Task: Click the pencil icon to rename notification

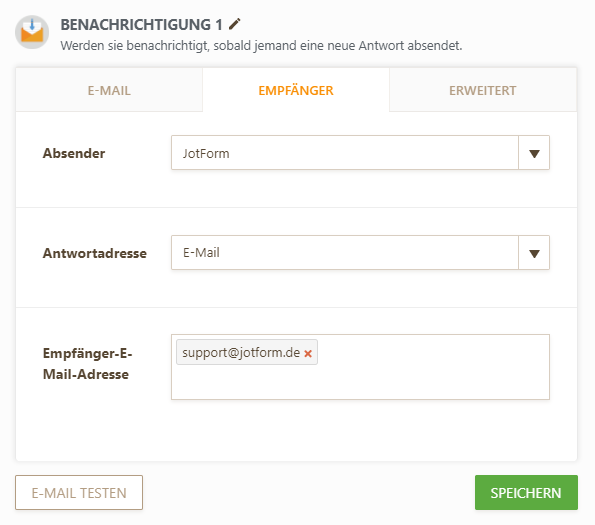Action: tap(235, 24)
